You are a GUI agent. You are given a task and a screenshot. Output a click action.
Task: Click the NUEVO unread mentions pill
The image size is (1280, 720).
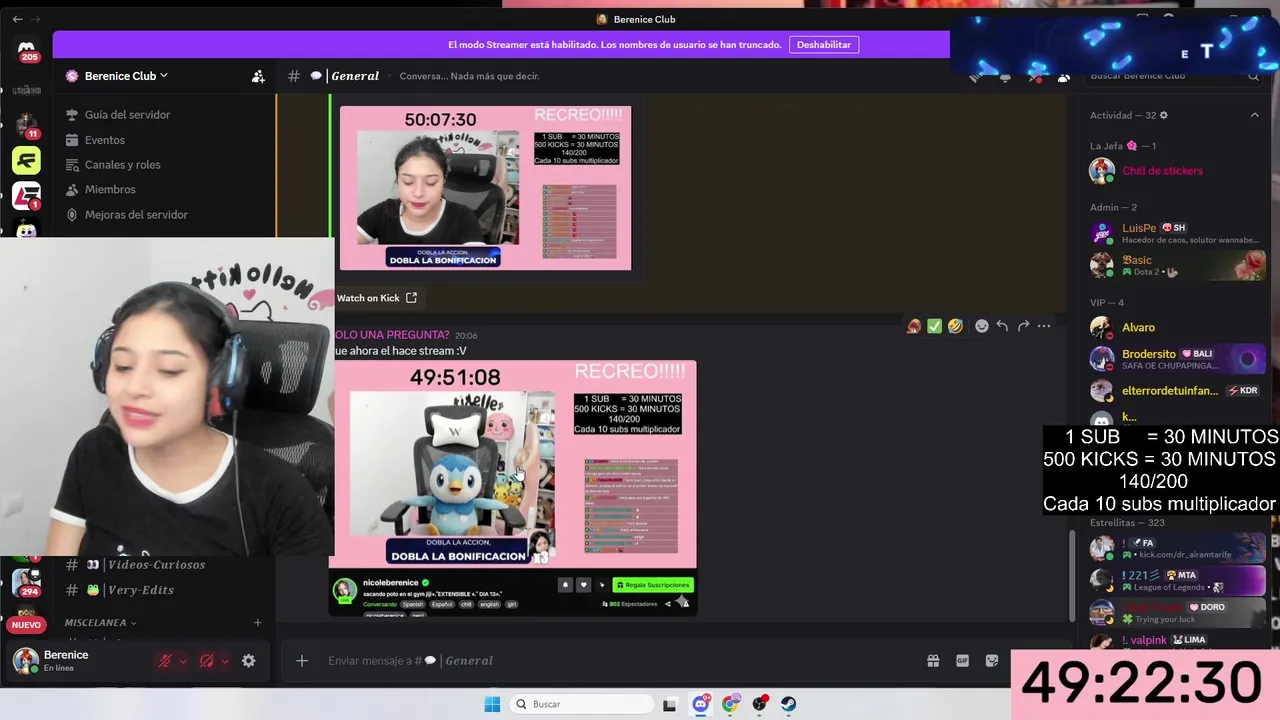click(x=26, y=625)
